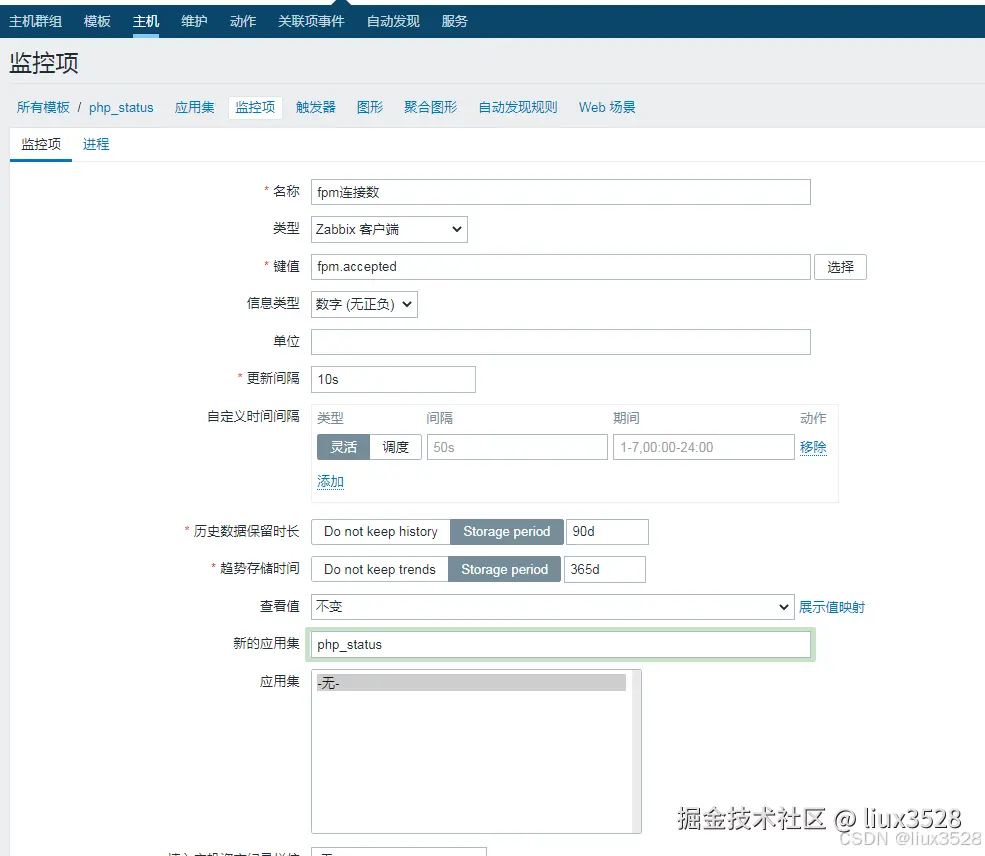This screenshot has height=856, width=985.
Task: Edit the history 90d field
Action: coord(607,531)
